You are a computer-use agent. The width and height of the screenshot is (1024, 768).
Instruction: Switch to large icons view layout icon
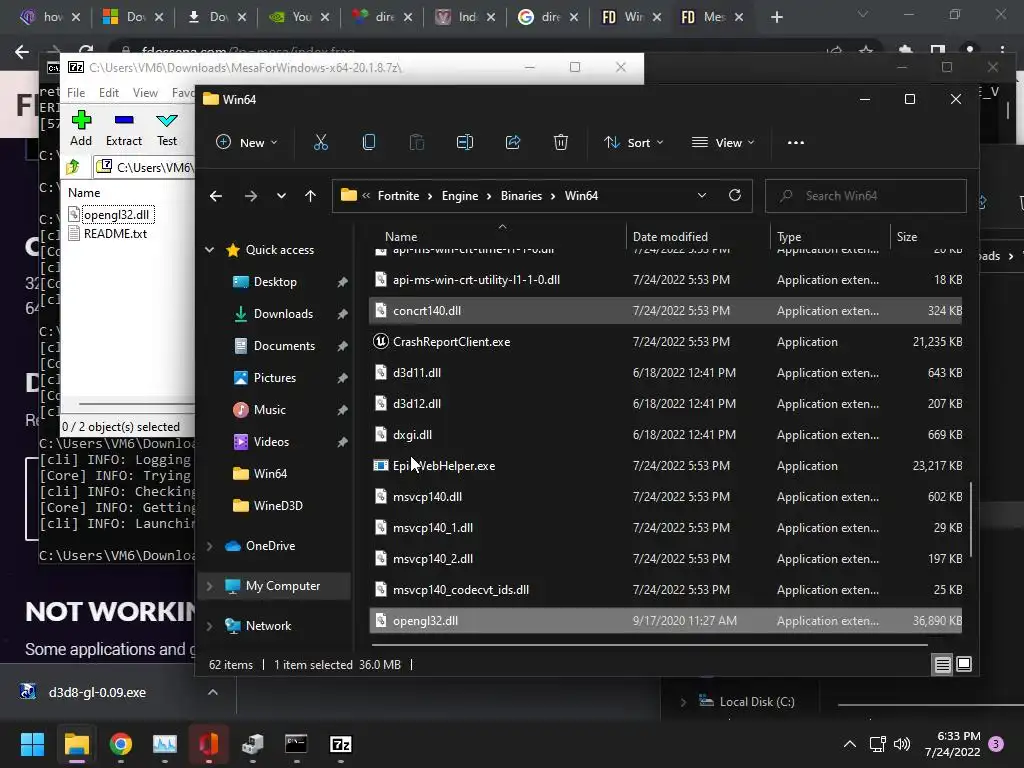point(964,665)
